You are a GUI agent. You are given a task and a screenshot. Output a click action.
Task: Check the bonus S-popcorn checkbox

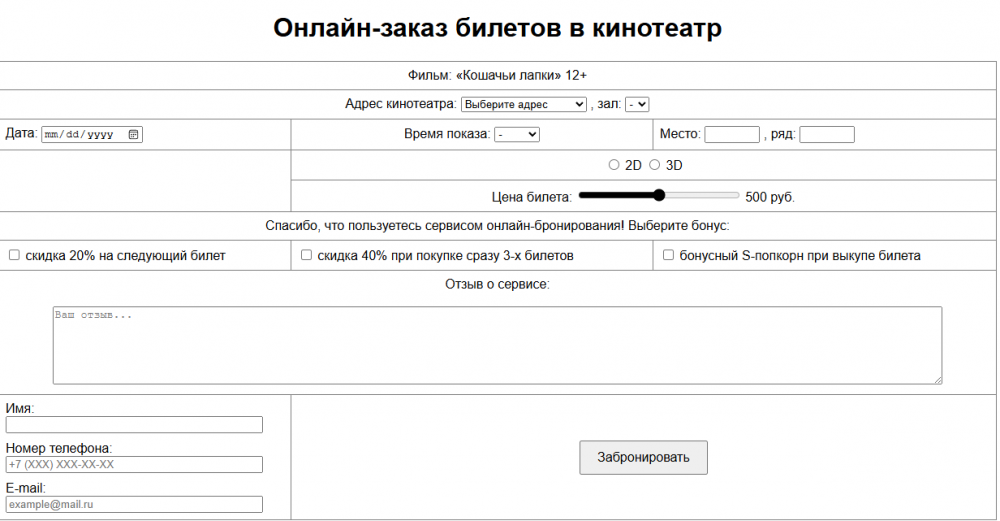tap(668, 255)
